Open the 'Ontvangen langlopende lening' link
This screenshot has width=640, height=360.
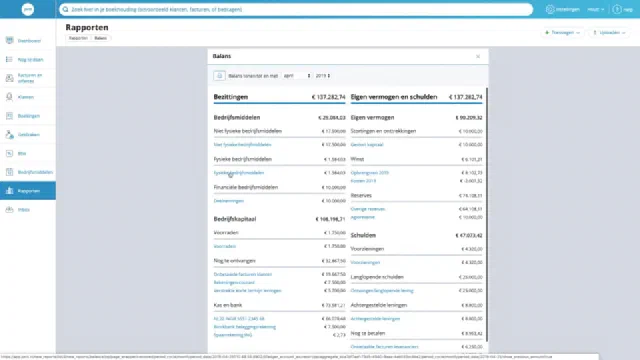point(382,291)
